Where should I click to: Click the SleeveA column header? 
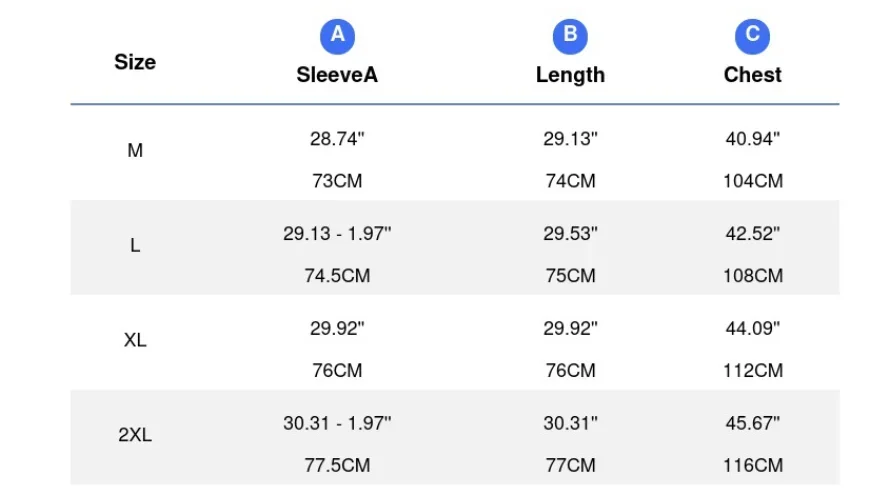click(x=337, y=75)
